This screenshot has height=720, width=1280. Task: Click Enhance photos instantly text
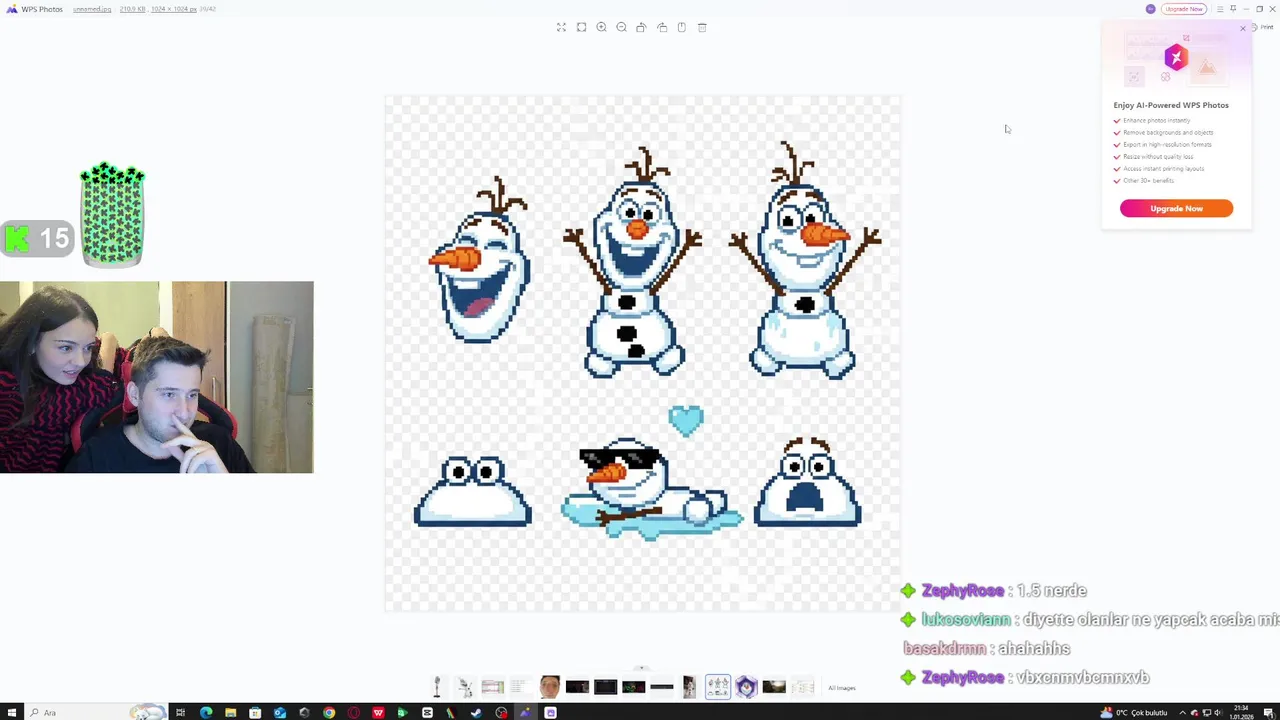(x=1157, y=121)
